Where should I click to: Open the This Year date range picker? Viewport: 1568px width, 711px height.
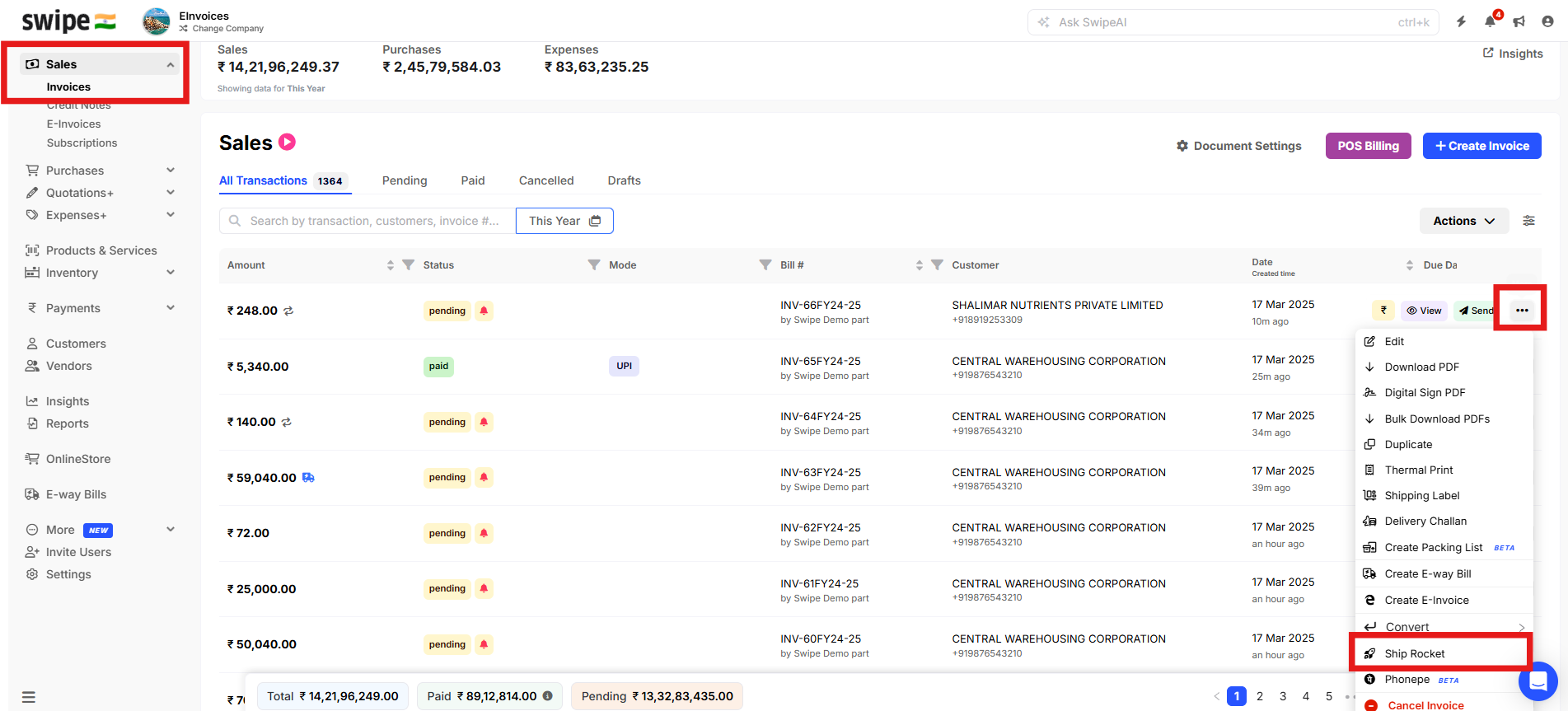coord(564,221)
